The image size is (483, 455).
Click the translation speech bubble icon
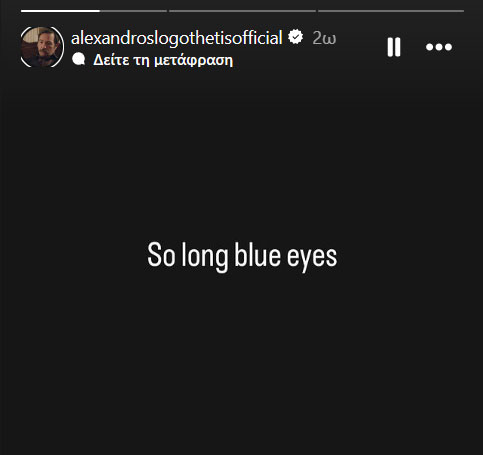coord(79,59)
